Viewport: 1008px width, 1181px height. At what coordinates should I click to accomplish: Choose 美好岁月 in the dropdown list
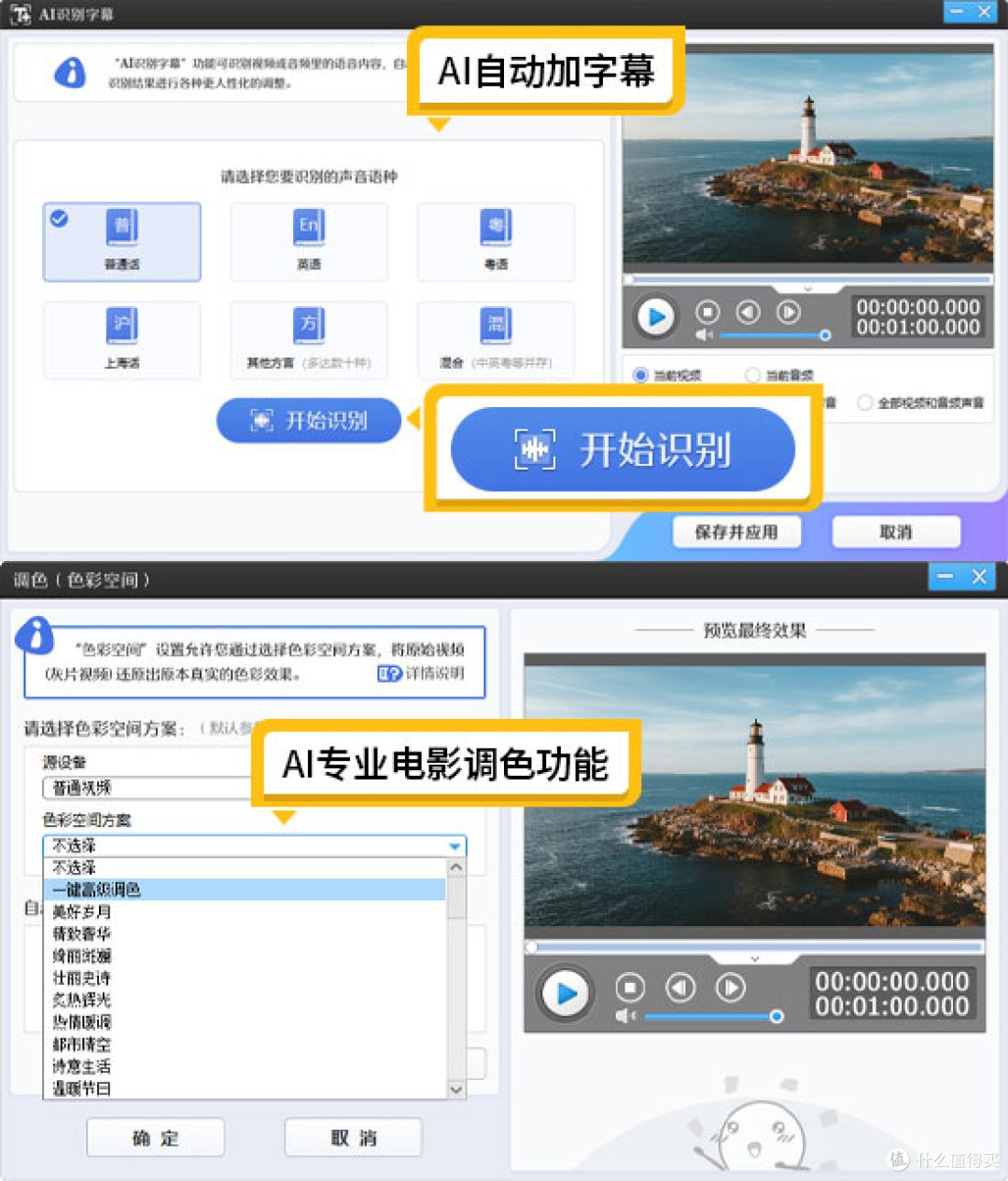[245, 912]
